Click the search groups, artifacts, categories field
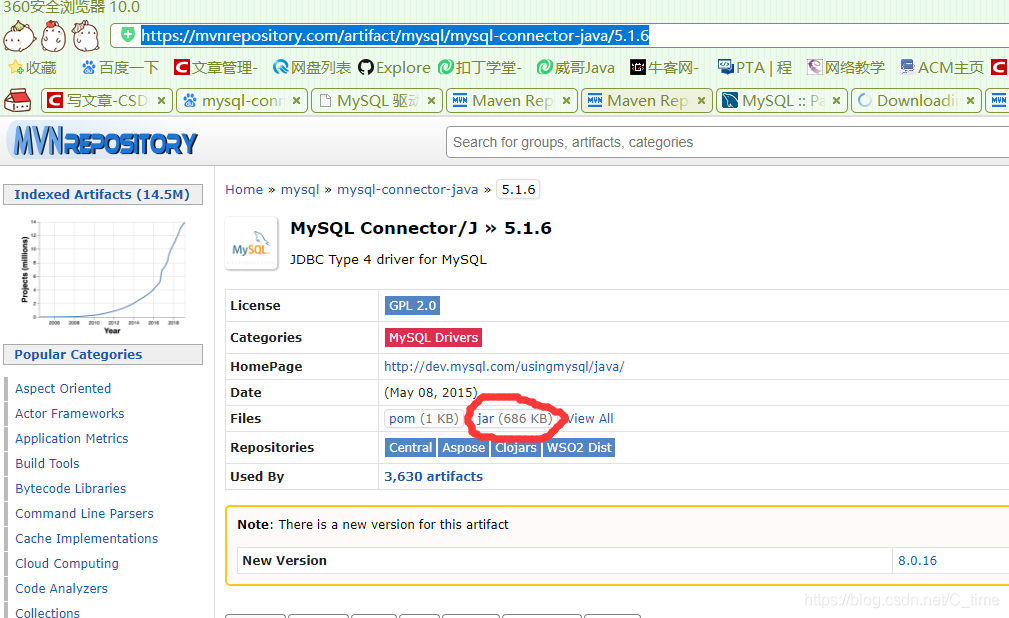The width and height of the screenshot is (1009, 618). pyautogui.click(x=727, y=142)
